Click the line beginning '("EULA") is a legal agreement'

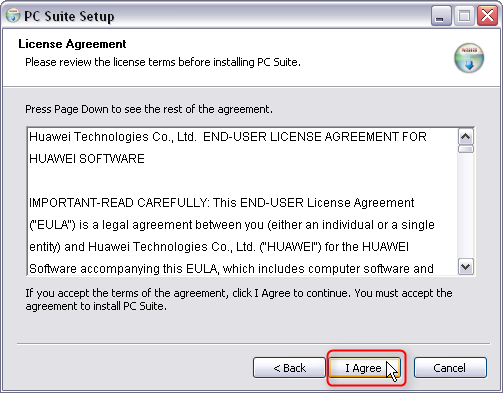pos(232,225)
